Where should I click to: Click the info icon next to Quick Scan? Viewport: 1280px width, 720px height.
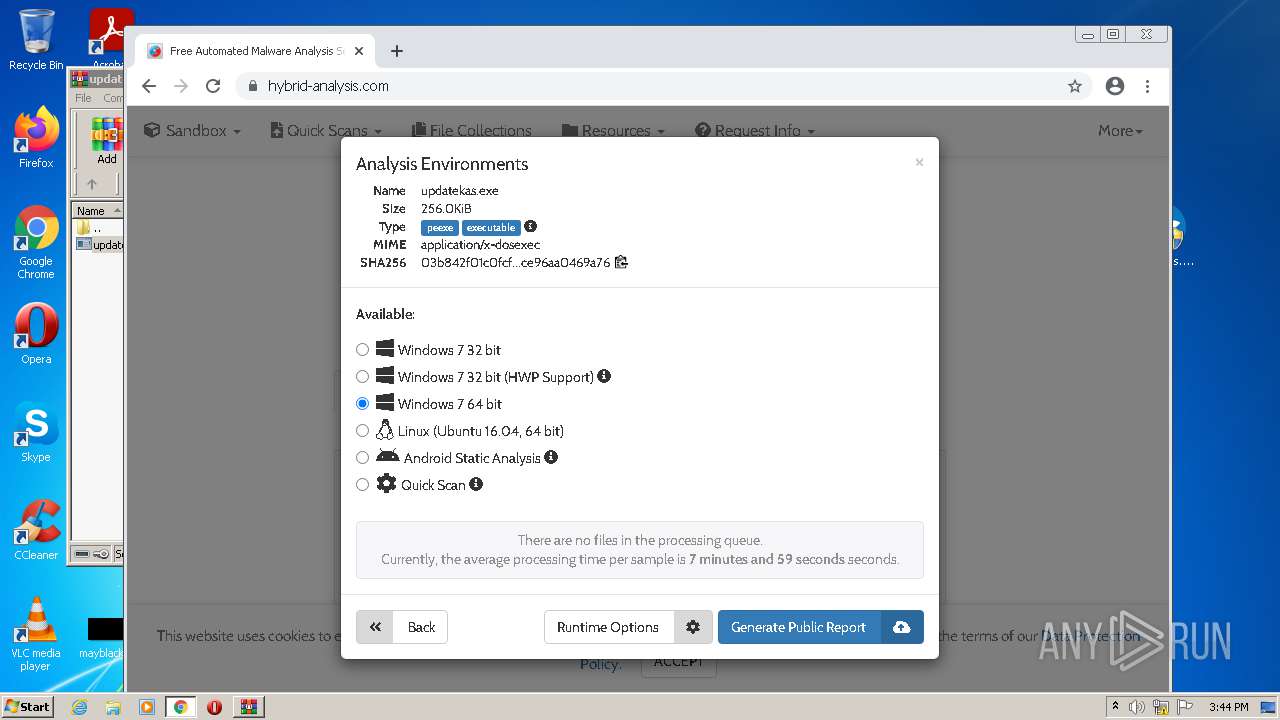(476, 484)
